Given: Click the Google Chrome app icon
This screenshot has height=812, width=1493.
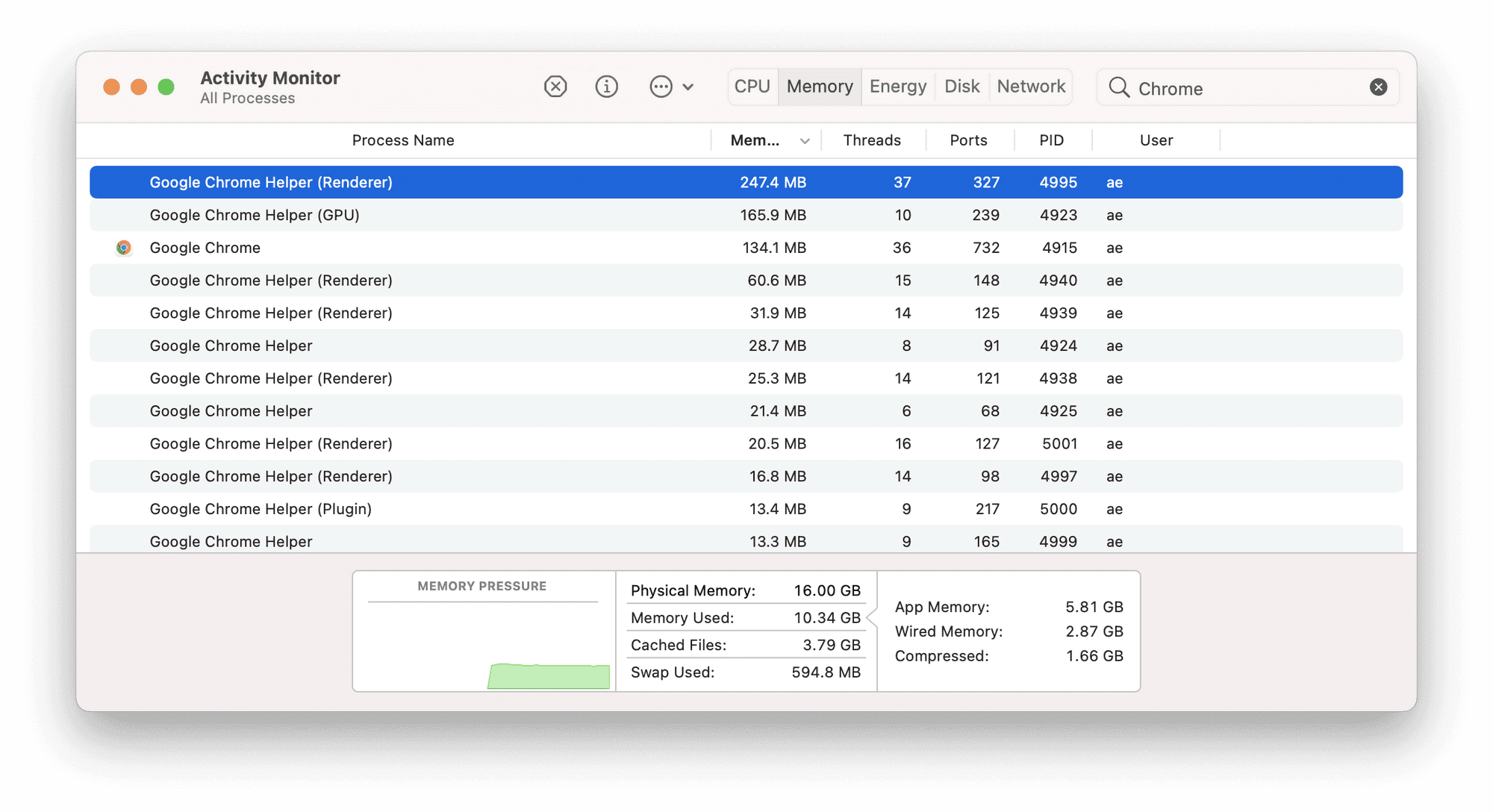Looking at the screenshot, I should [x=124, y=248].
